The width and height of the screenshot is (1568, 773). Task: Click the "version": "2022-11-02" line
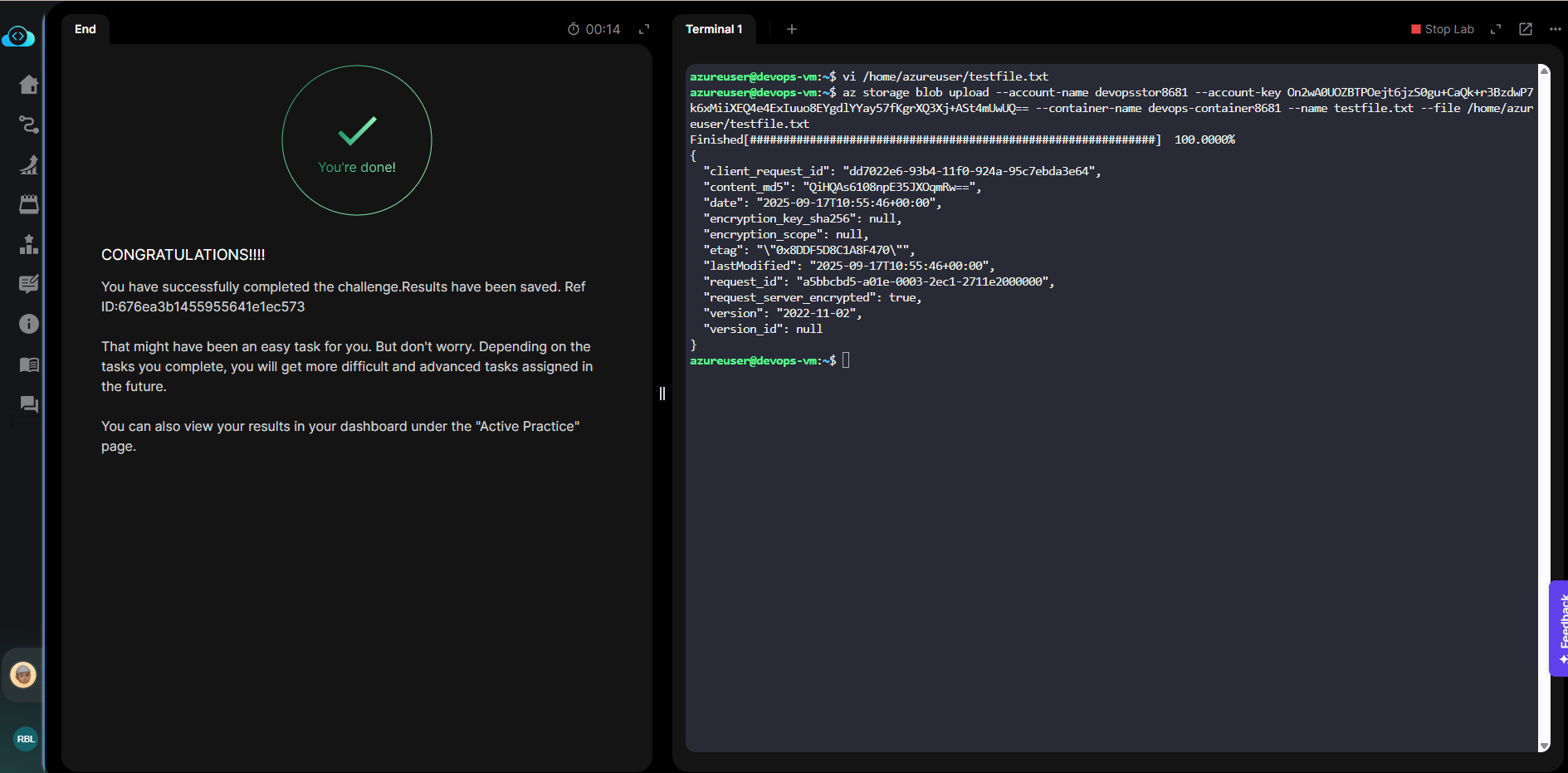tap(782, 313)
